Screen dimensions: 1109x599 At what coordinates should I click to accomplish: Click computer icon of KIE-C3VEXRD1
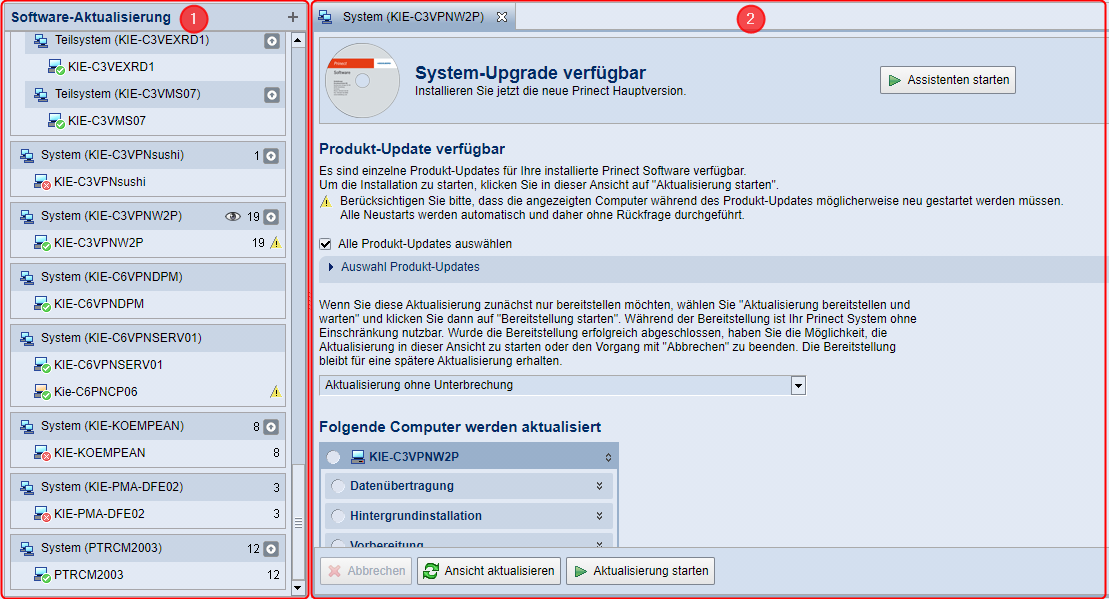click(56, 66)
